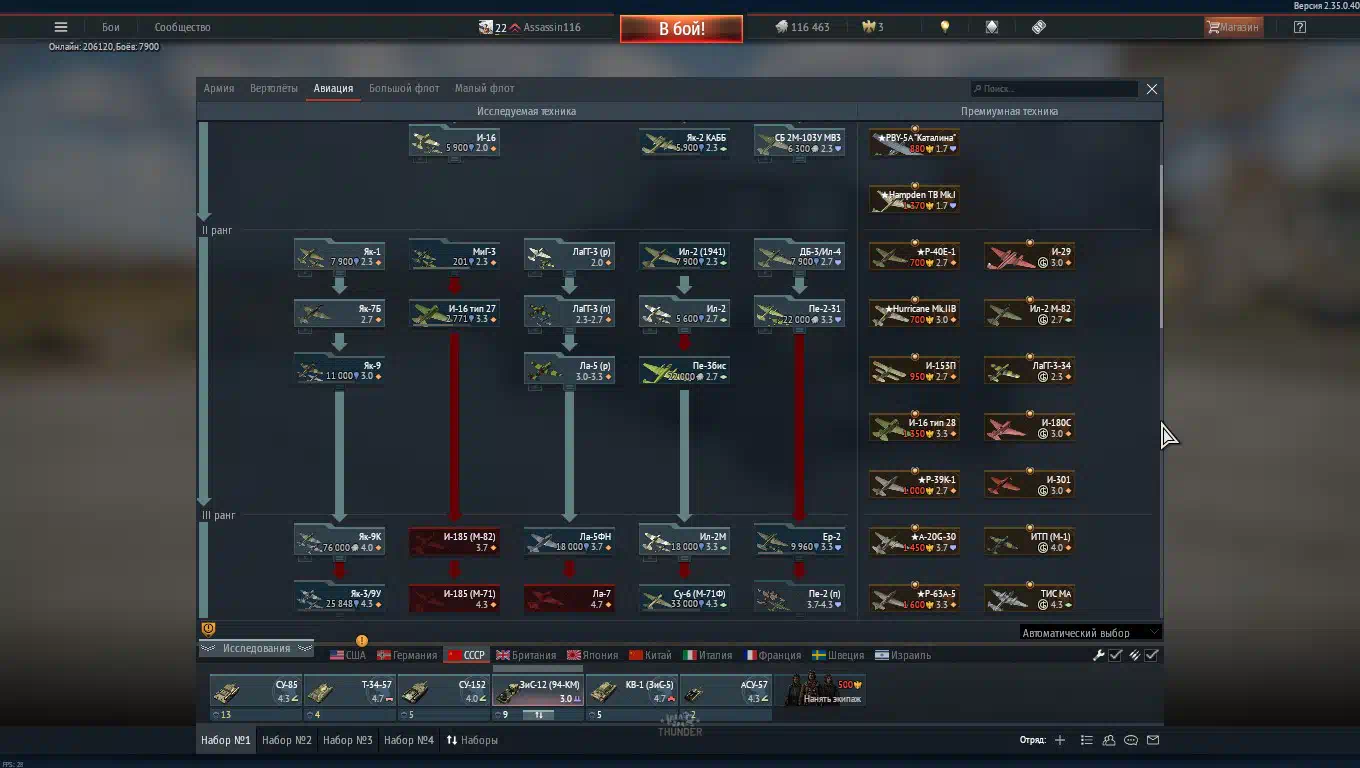Select the Швеция flag nation
Viewport: 1360px width, 768px height.
pyautogui.click(x=838, y=655)
